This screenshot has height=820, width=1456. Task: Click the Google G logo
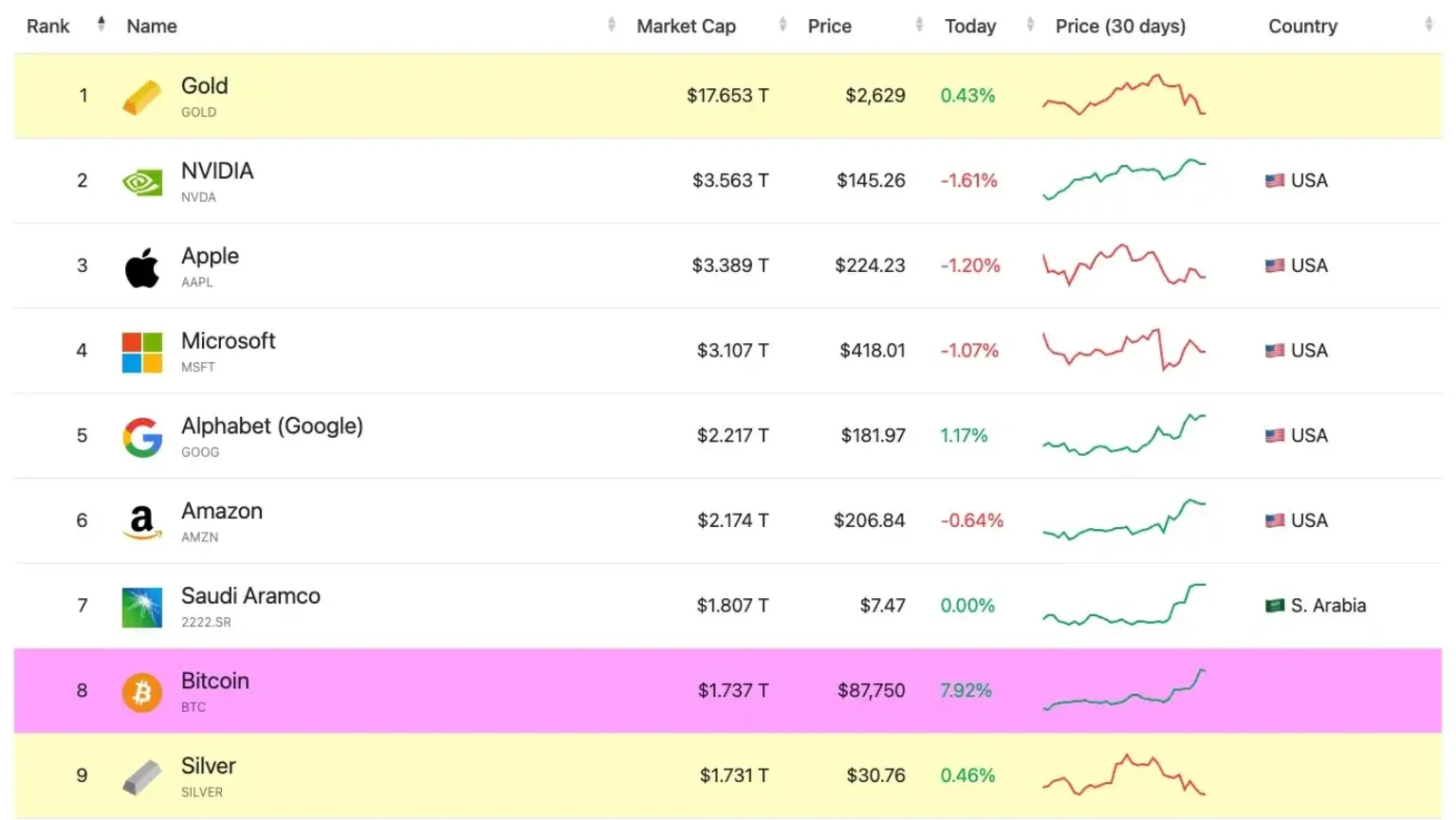point(141,437)
